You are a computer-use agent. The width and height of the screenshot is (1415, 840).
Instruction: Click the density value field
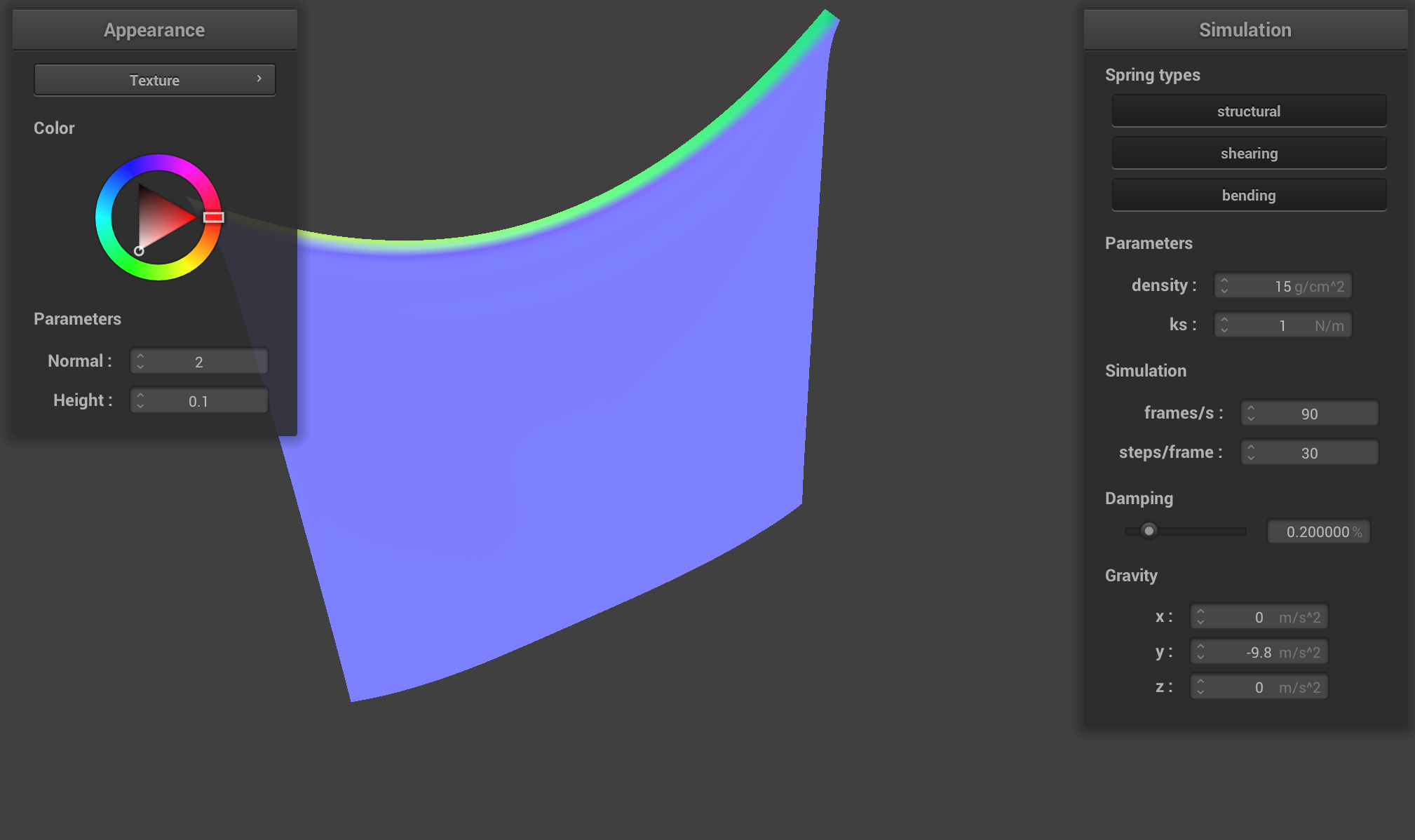click(x=1283, y=285)
